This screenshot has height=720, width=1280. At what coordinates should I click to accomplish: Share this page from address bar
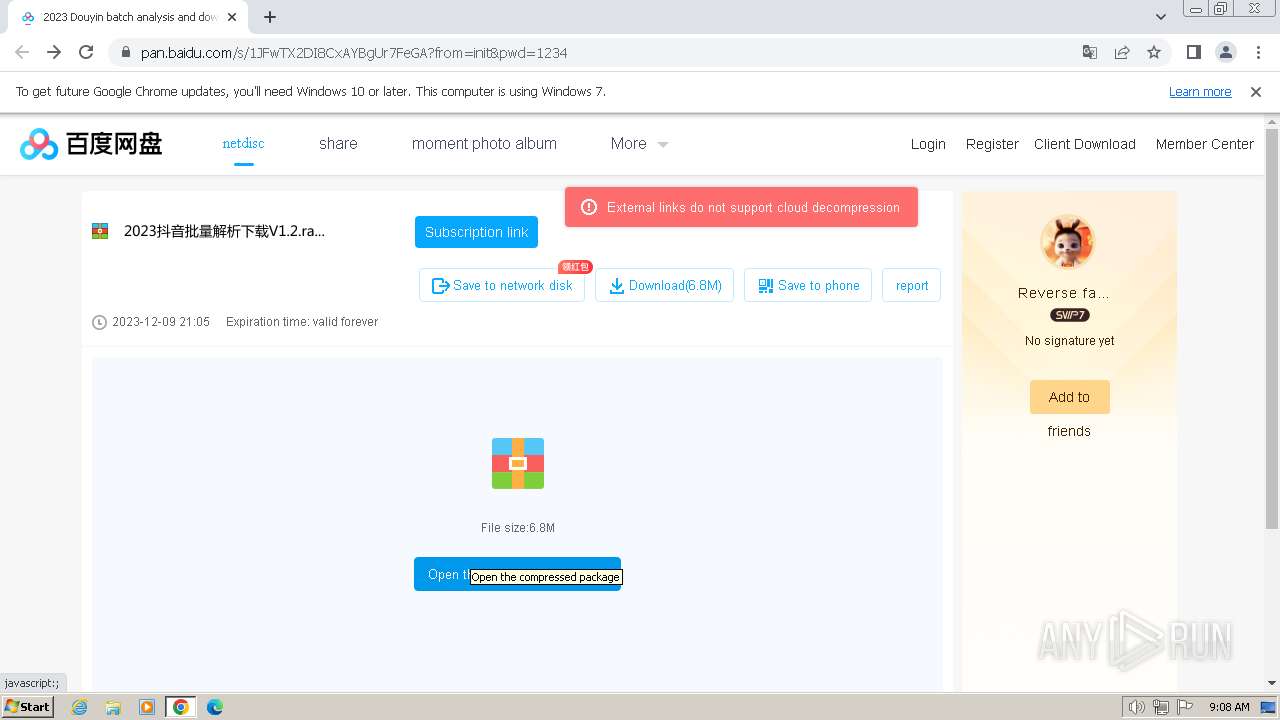[1122, 52]
